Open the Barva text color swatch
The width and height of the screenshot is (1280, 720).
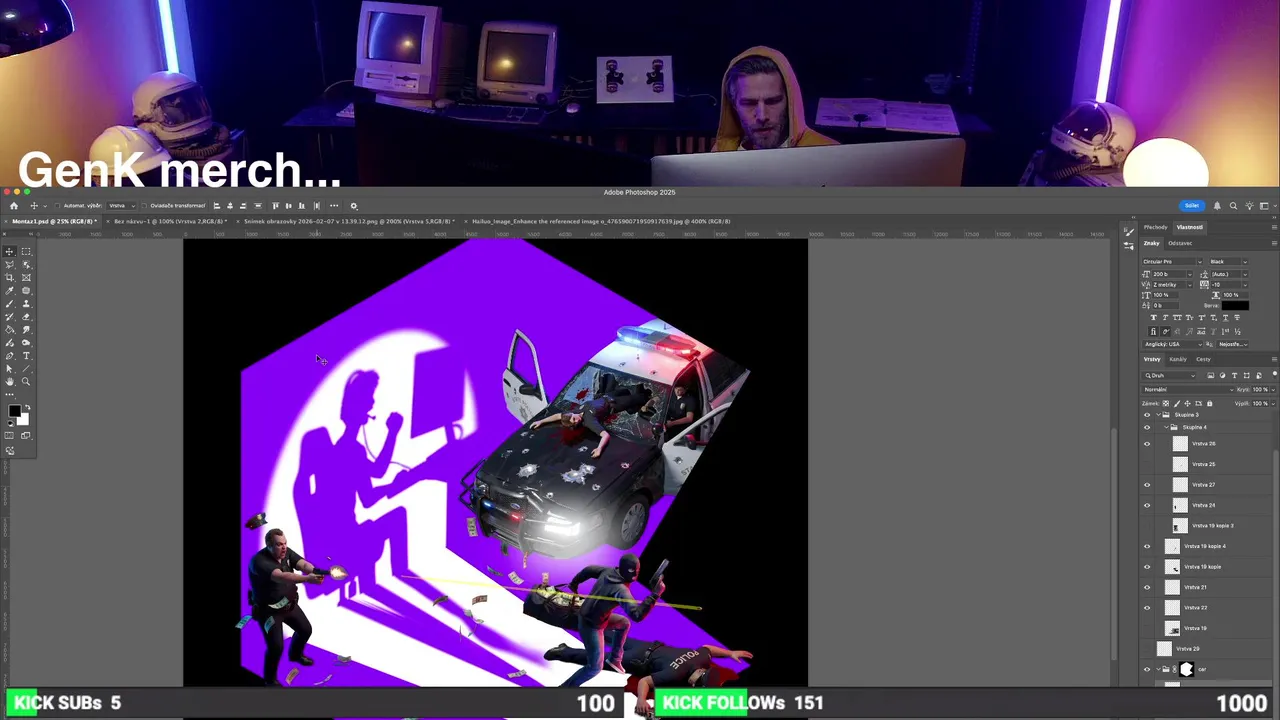point(1235,305)
